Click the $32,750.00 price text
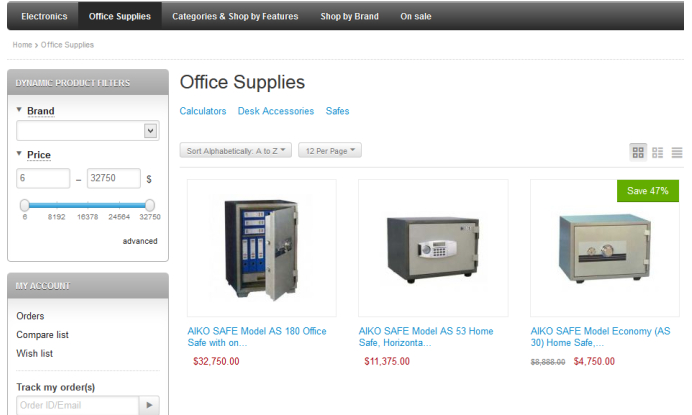 pos(216,361)
